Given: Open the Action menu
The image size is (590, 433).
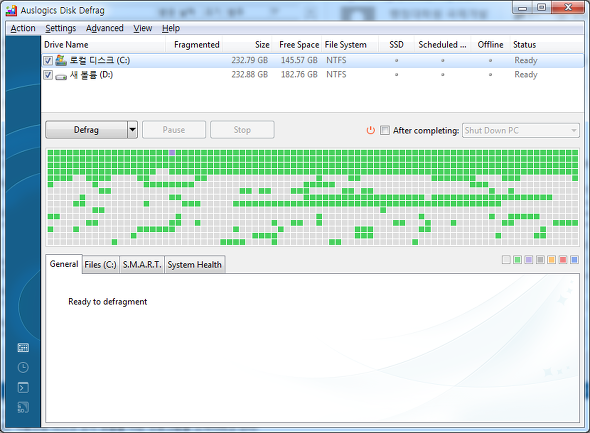Looking at the screenshot, I should [x=23, y=28].
